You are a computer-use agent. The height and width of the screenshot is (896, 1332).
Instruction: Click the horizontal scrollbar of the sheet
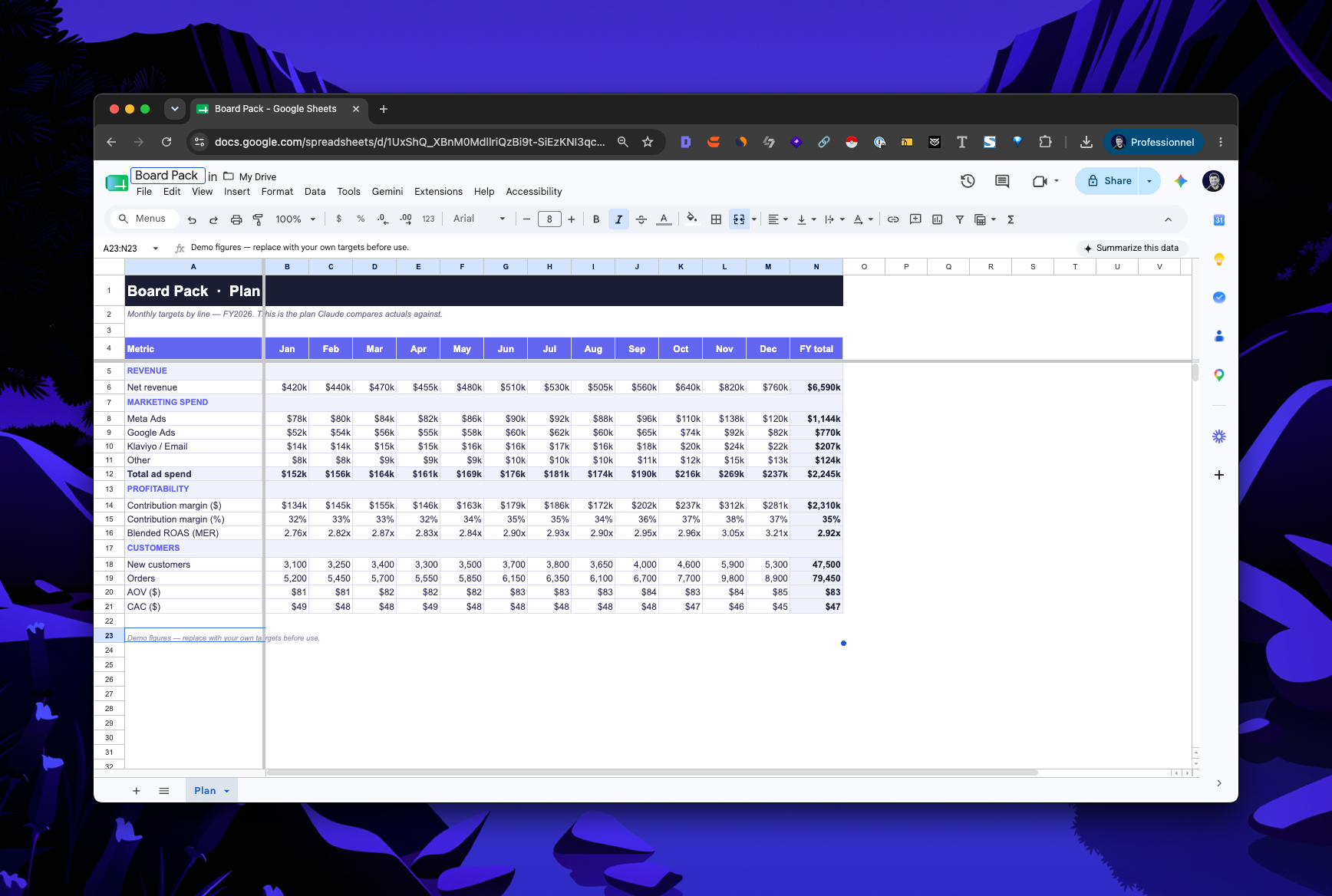(x=652, y=772)
